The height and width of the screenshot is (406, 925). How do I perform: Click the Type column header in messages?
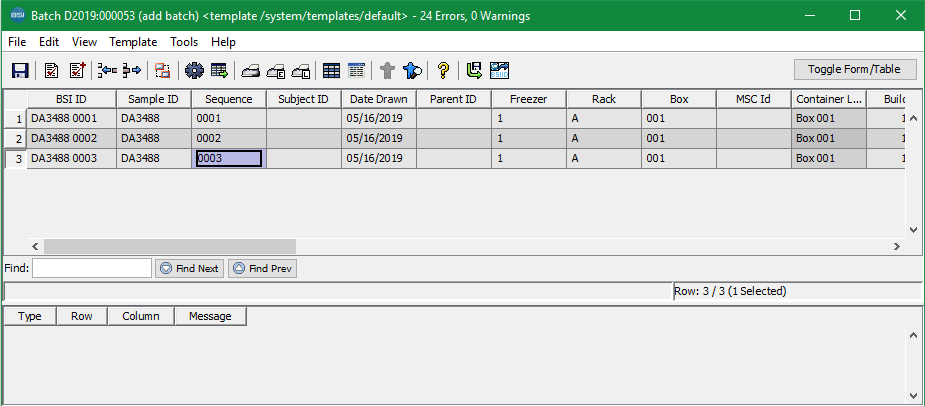29,316
